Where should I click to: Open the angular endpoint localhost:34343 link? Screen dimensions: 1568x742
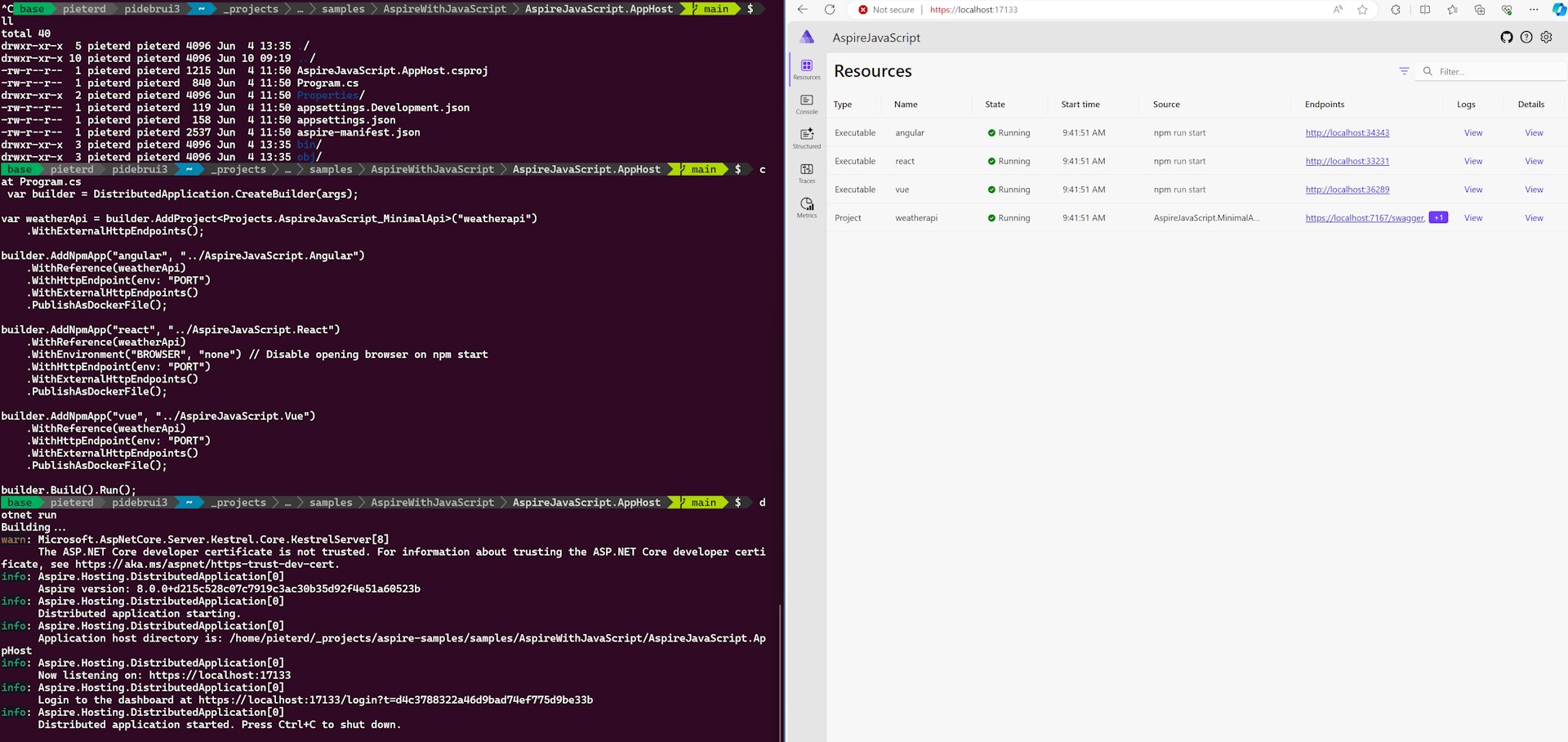tap(1346, 132)
